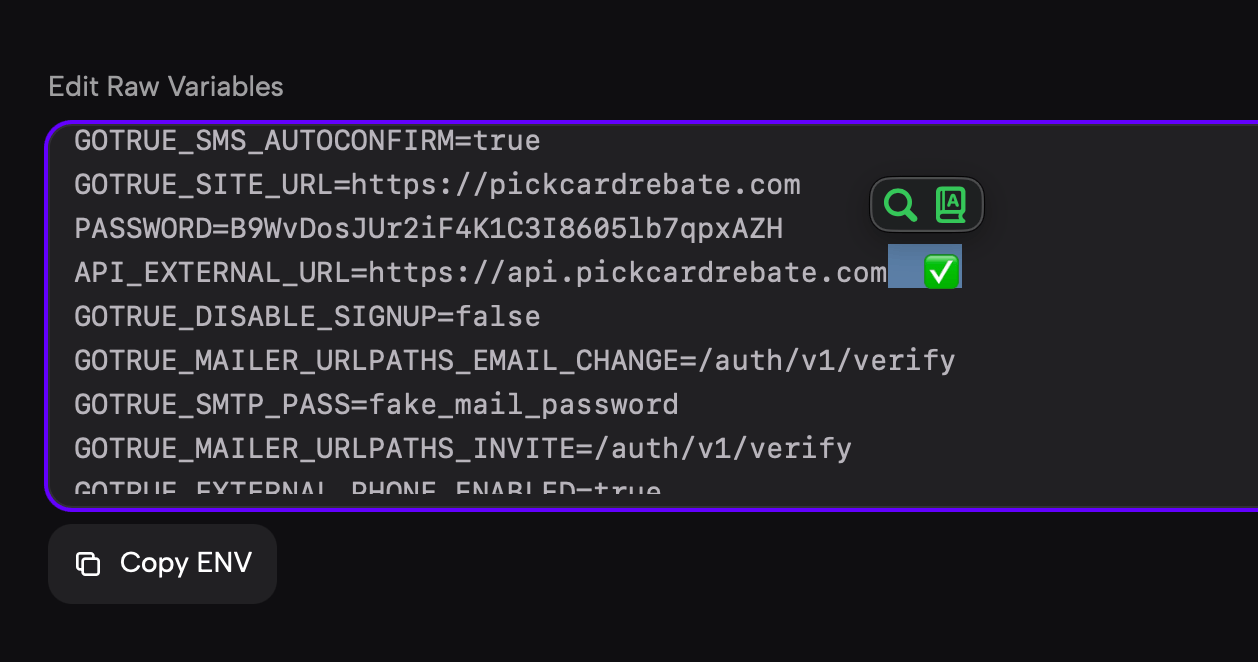Viewport: 1258px width, 662px height.
Task: Click the 'false' value of GOTRUE_DISABLE_SIGNUP
Action: pyautogui.click(x=497, y=317)
